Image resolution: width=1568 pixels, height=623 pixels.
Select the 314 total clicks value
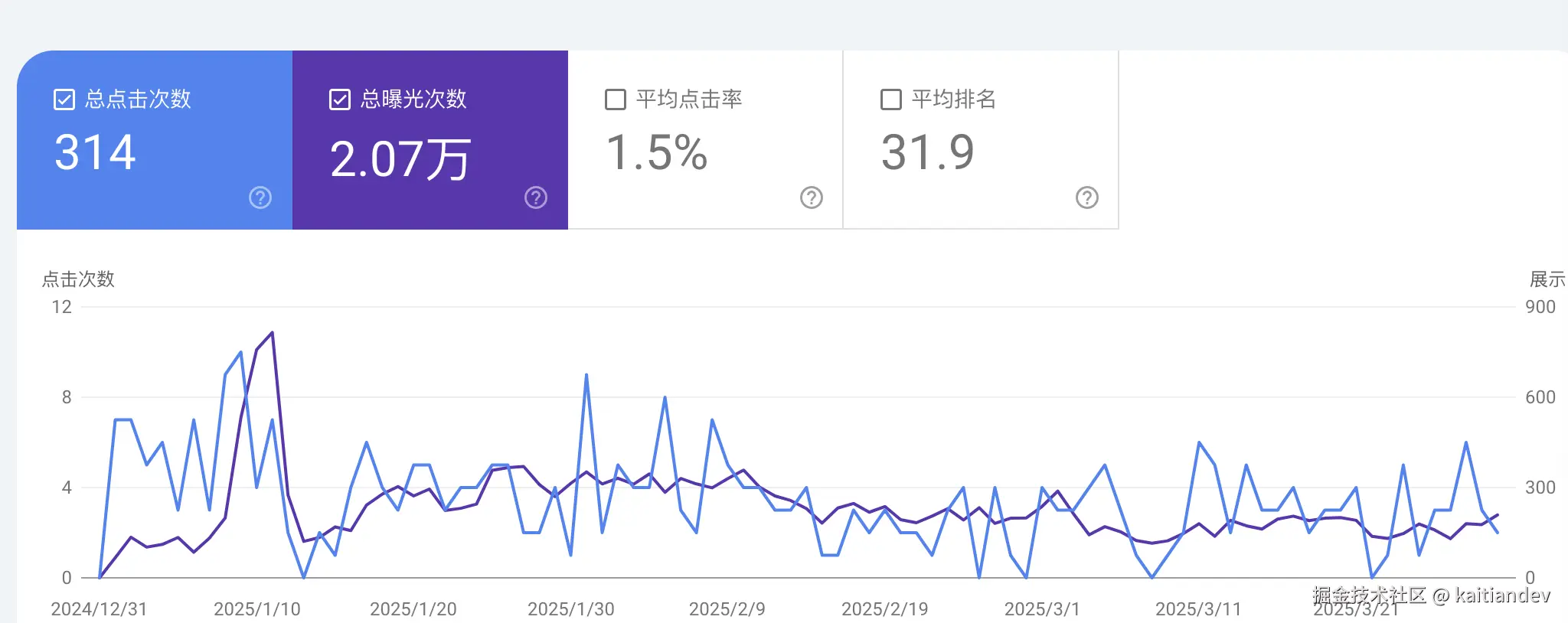(x=96, y=152)
